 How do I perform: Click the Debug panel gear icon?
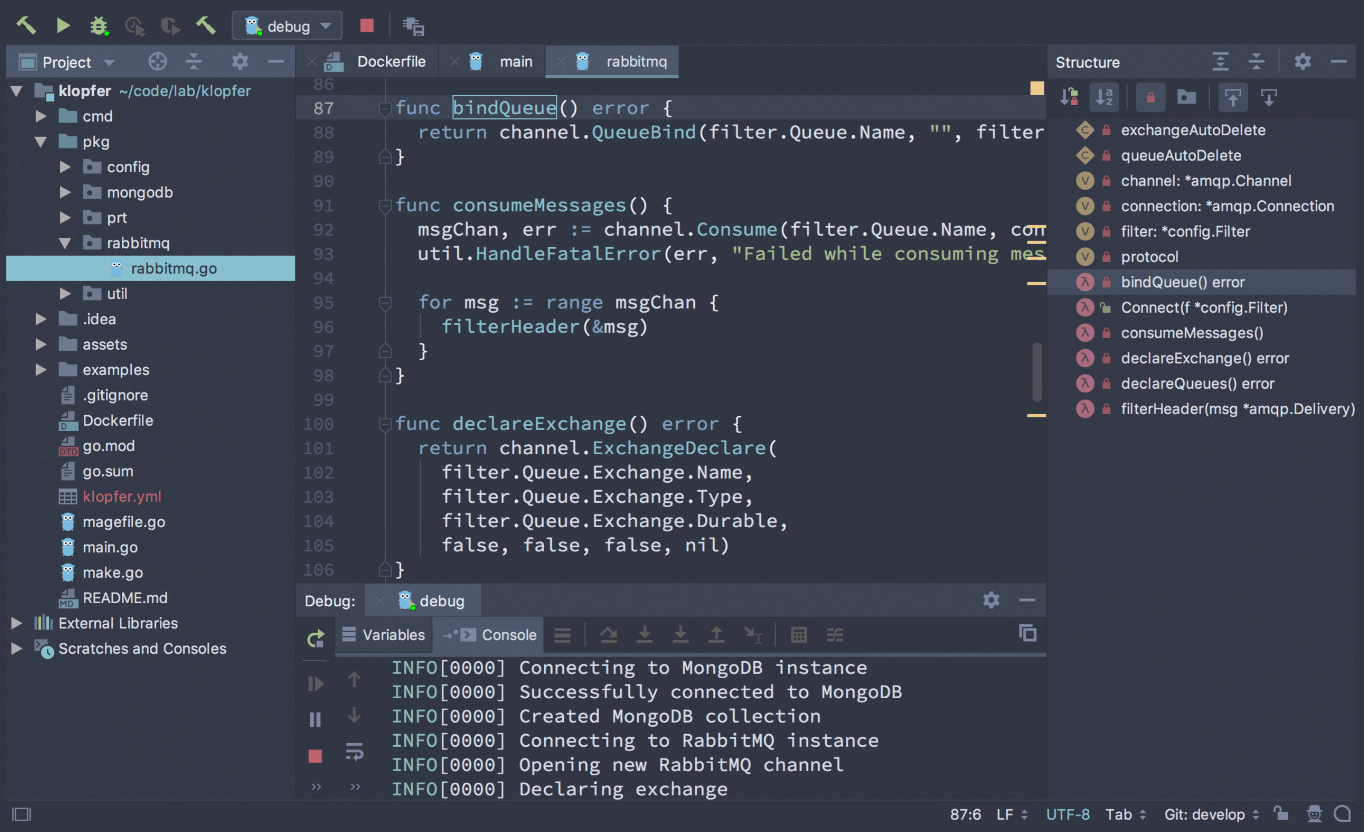[x=991, y=600]
